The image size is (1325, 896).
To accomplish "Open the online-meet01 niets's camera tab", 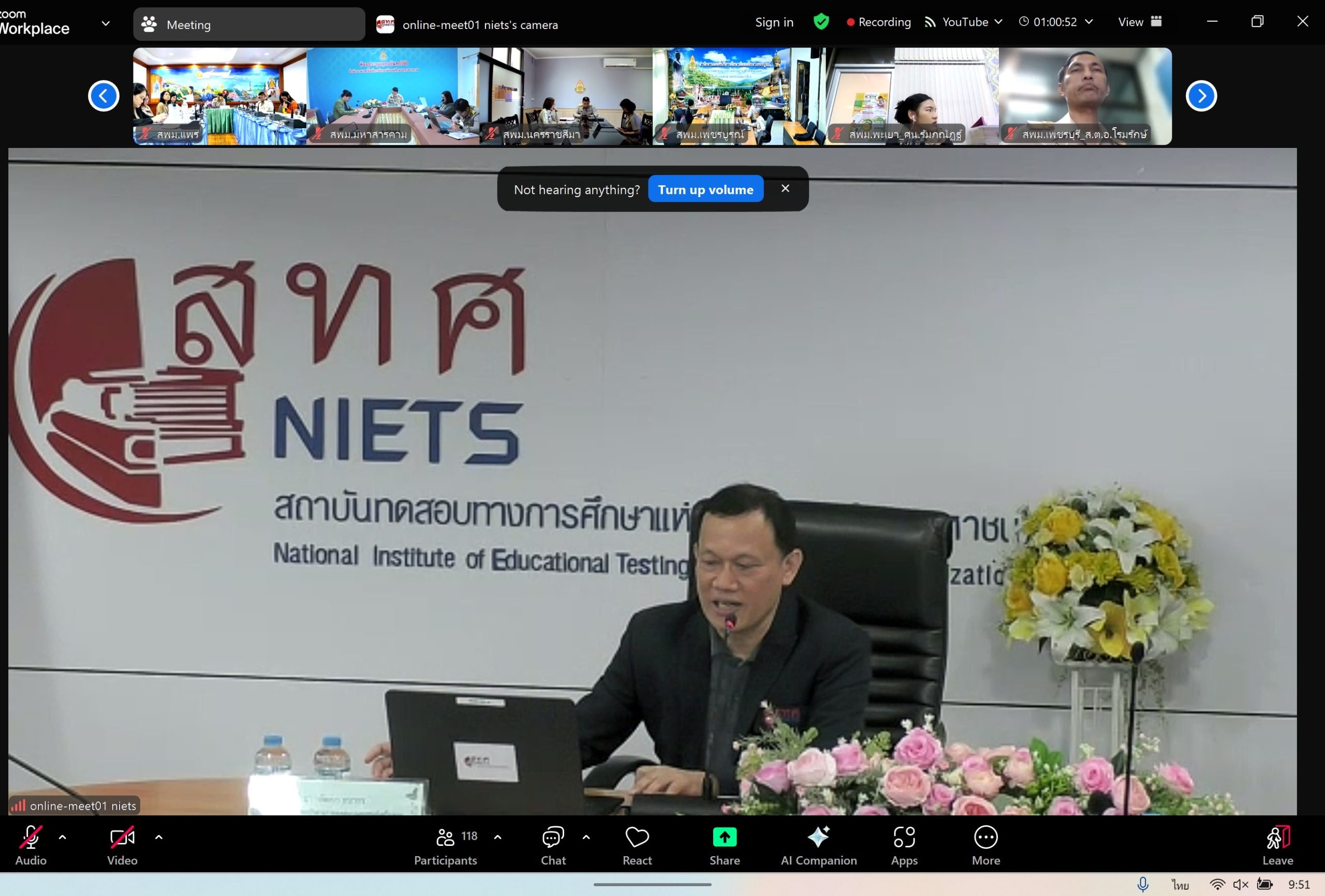I will click(x=467, y=24).
